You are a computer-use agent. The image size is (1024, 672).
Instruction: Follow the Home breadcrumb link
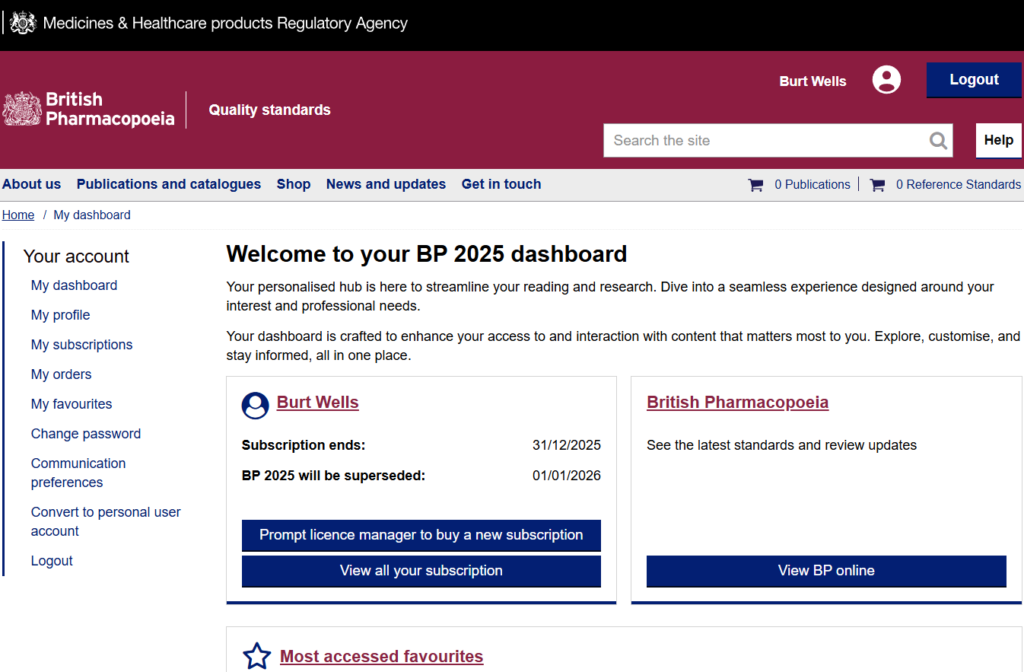tap(18, 215)
